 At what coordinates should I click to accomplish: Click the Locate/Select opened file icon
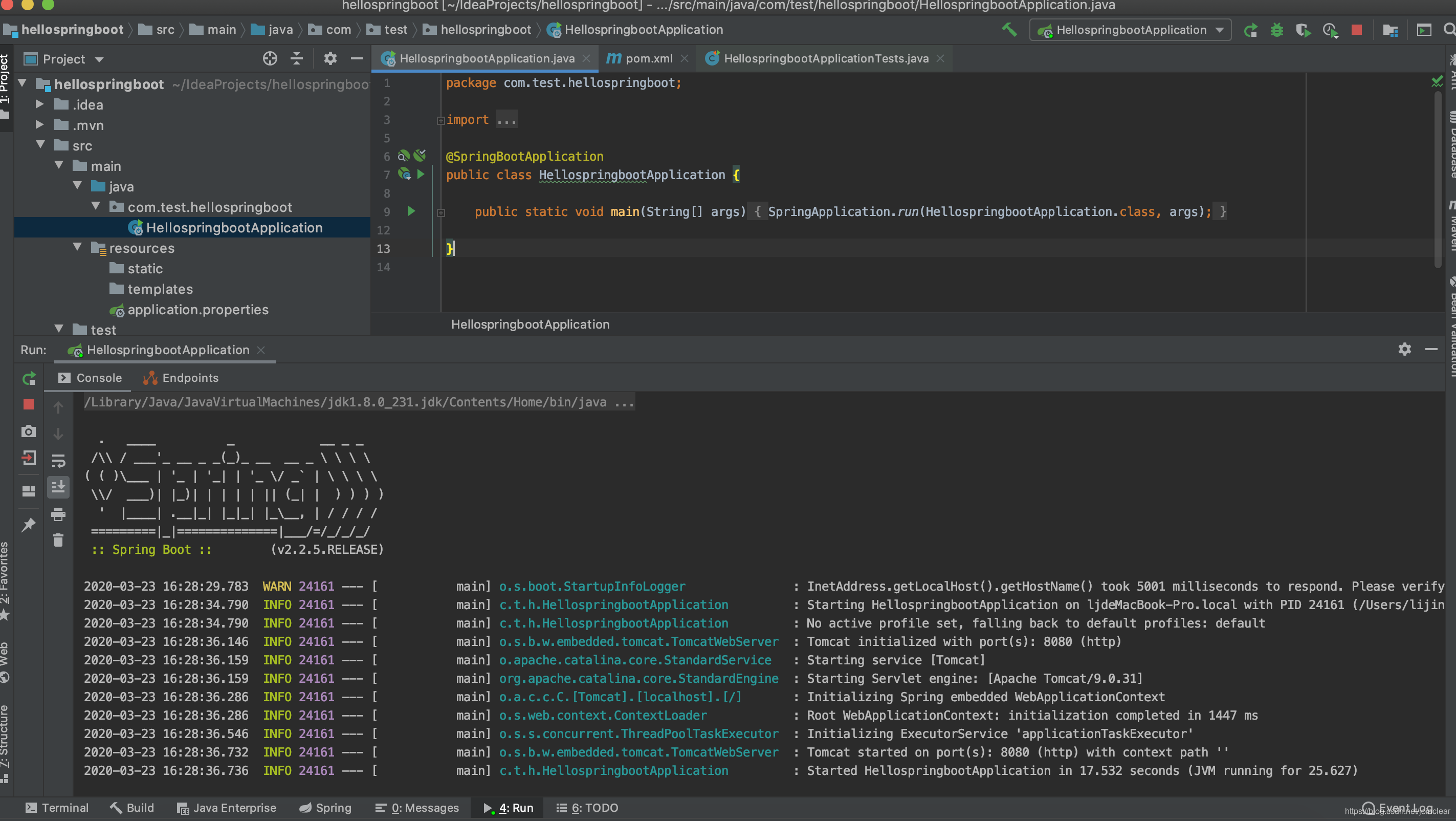pos(270,58)
